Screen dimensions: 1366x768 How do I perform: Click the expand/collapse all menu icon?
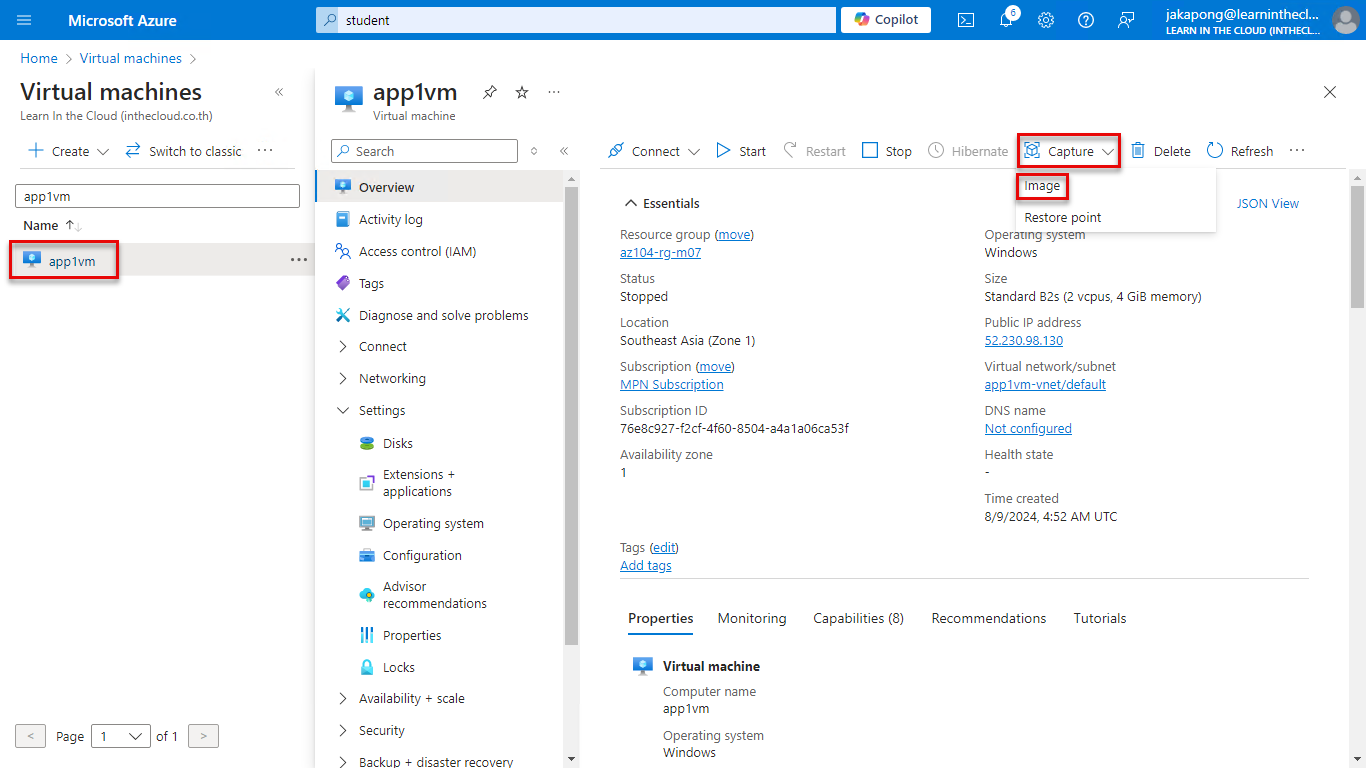[x=534, y=151]
